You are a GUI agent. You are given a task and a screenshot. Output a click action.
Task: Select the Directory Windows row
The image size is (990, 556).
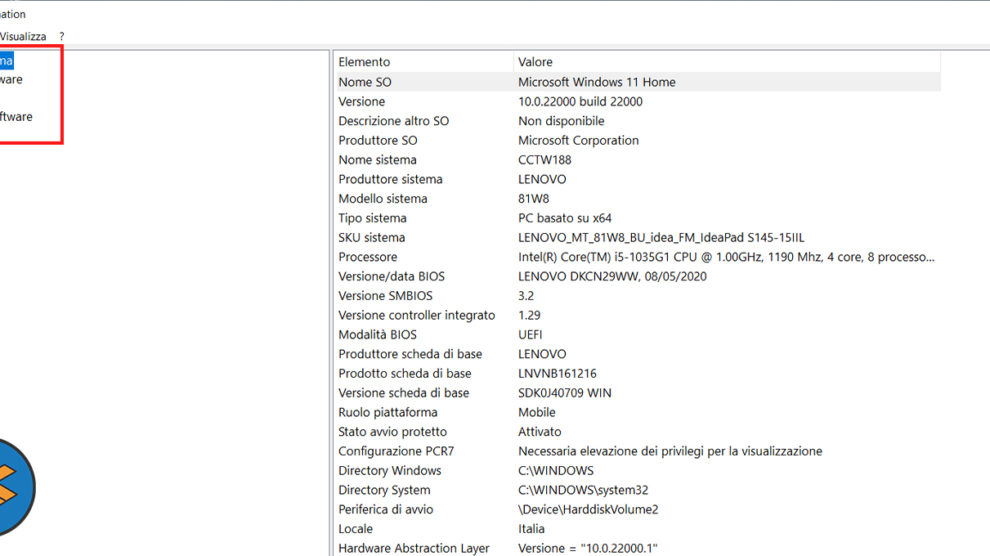390,471
